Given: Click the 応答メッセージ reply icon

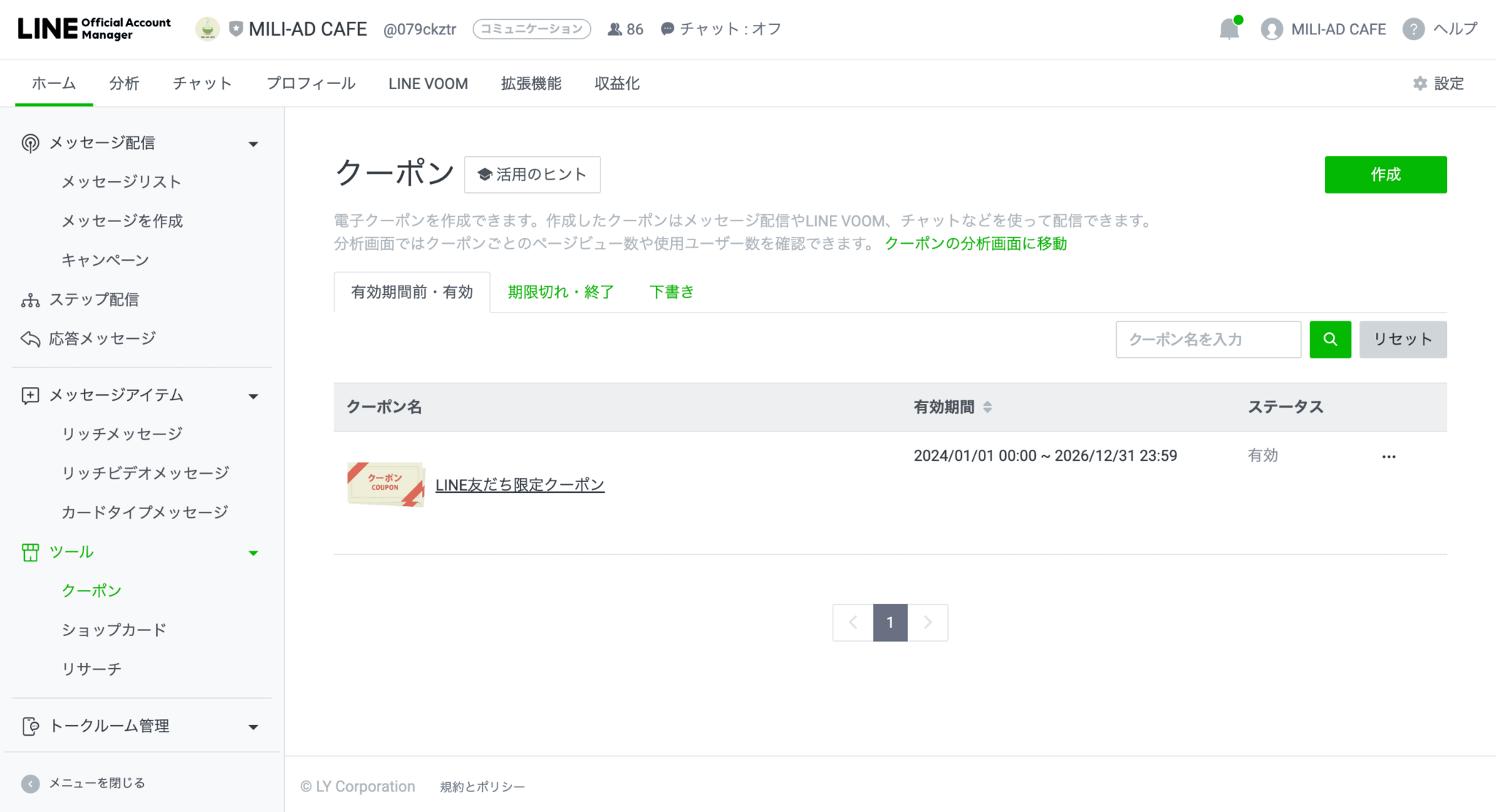Looking at the screenshot, I should coord(29,338).
